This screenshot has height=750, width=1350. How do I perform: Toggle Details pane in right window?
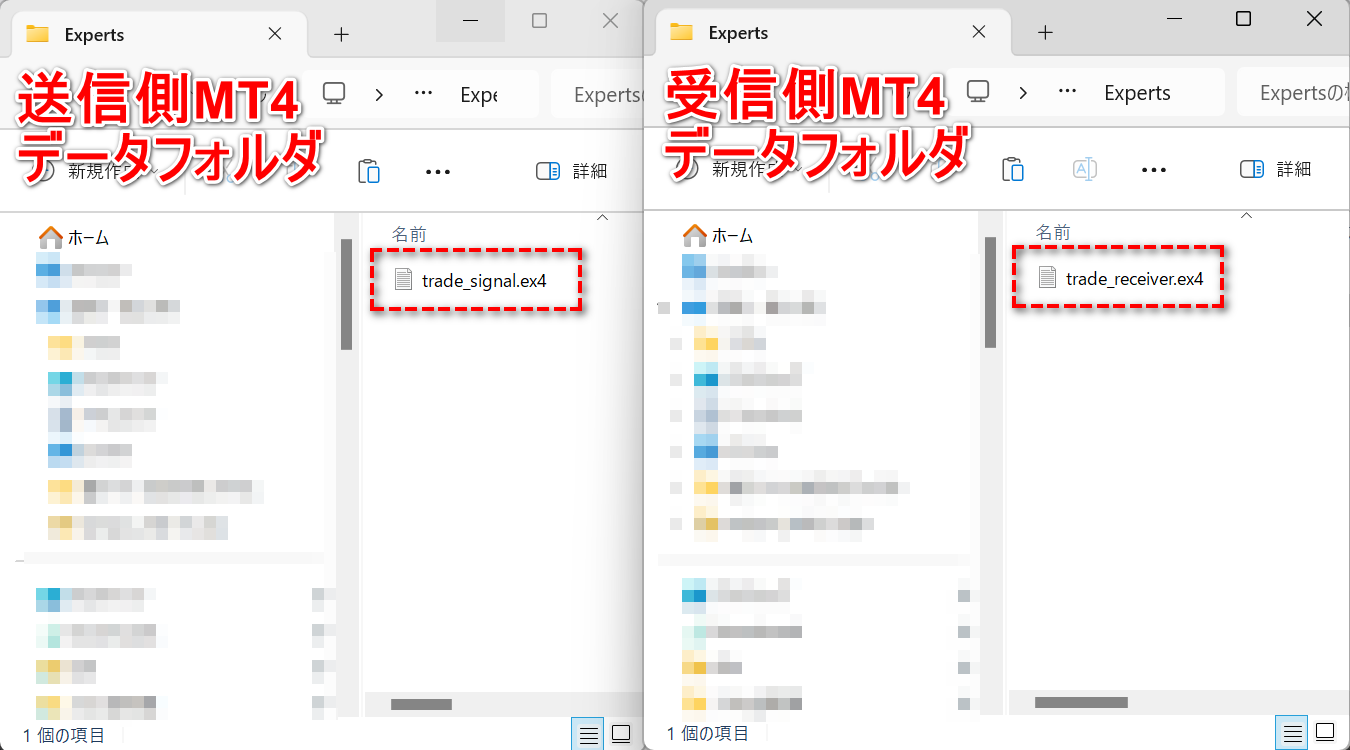coord(1275,169)
